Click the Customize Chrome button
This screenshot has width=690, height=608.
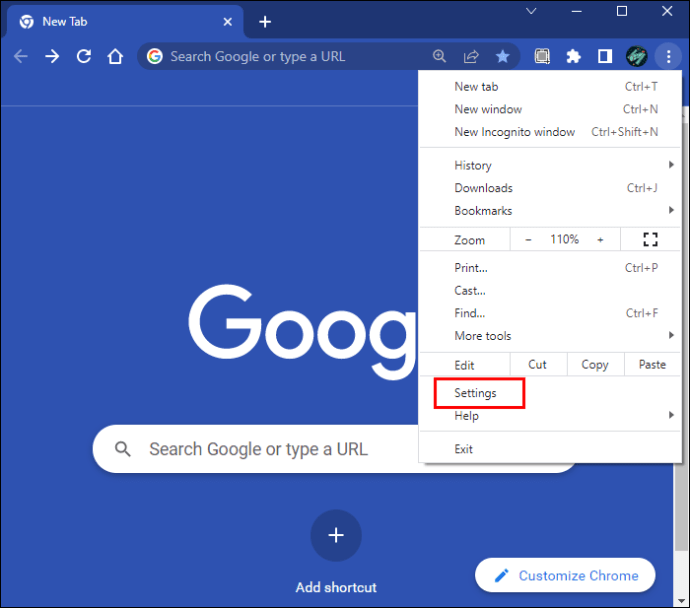(x=565, y=575)
